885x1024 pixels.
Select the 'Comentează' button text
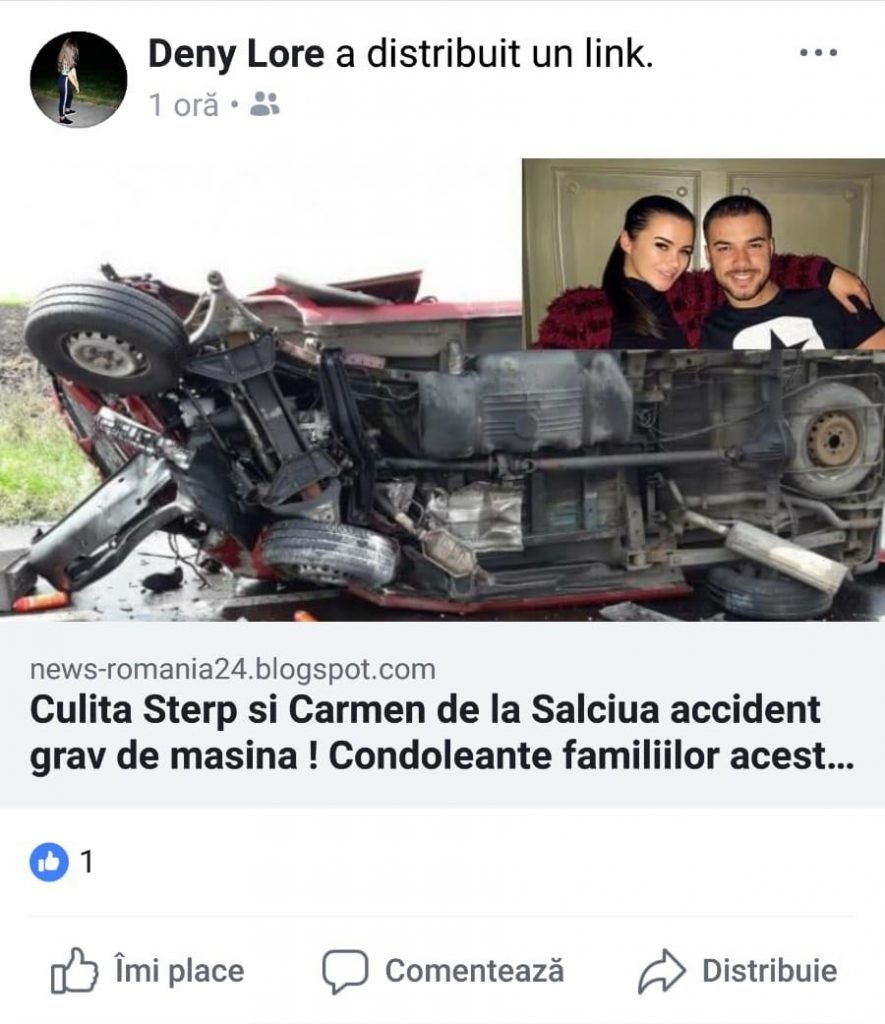click(474, 970)
